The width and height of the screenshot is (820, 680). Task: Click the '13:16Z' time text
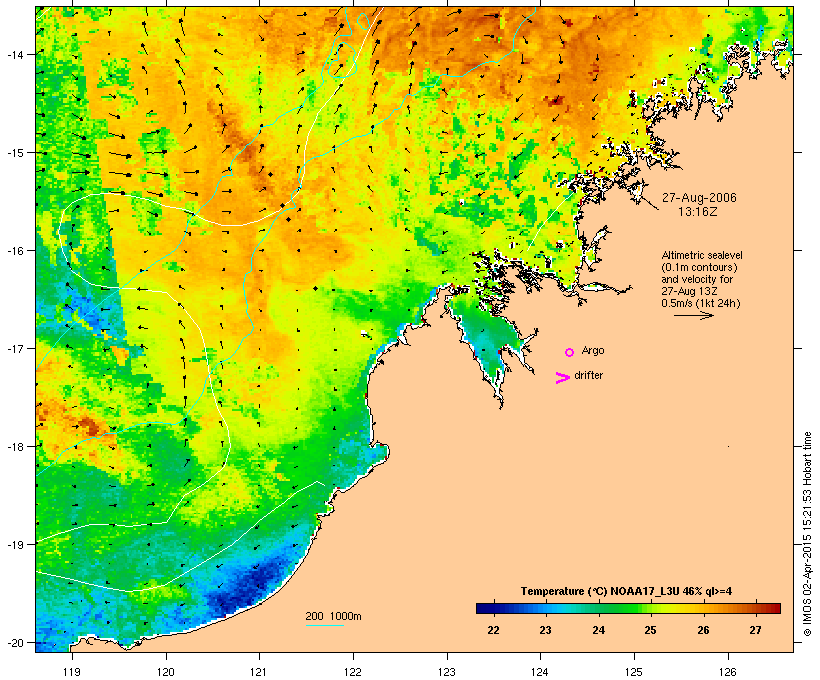698,212
